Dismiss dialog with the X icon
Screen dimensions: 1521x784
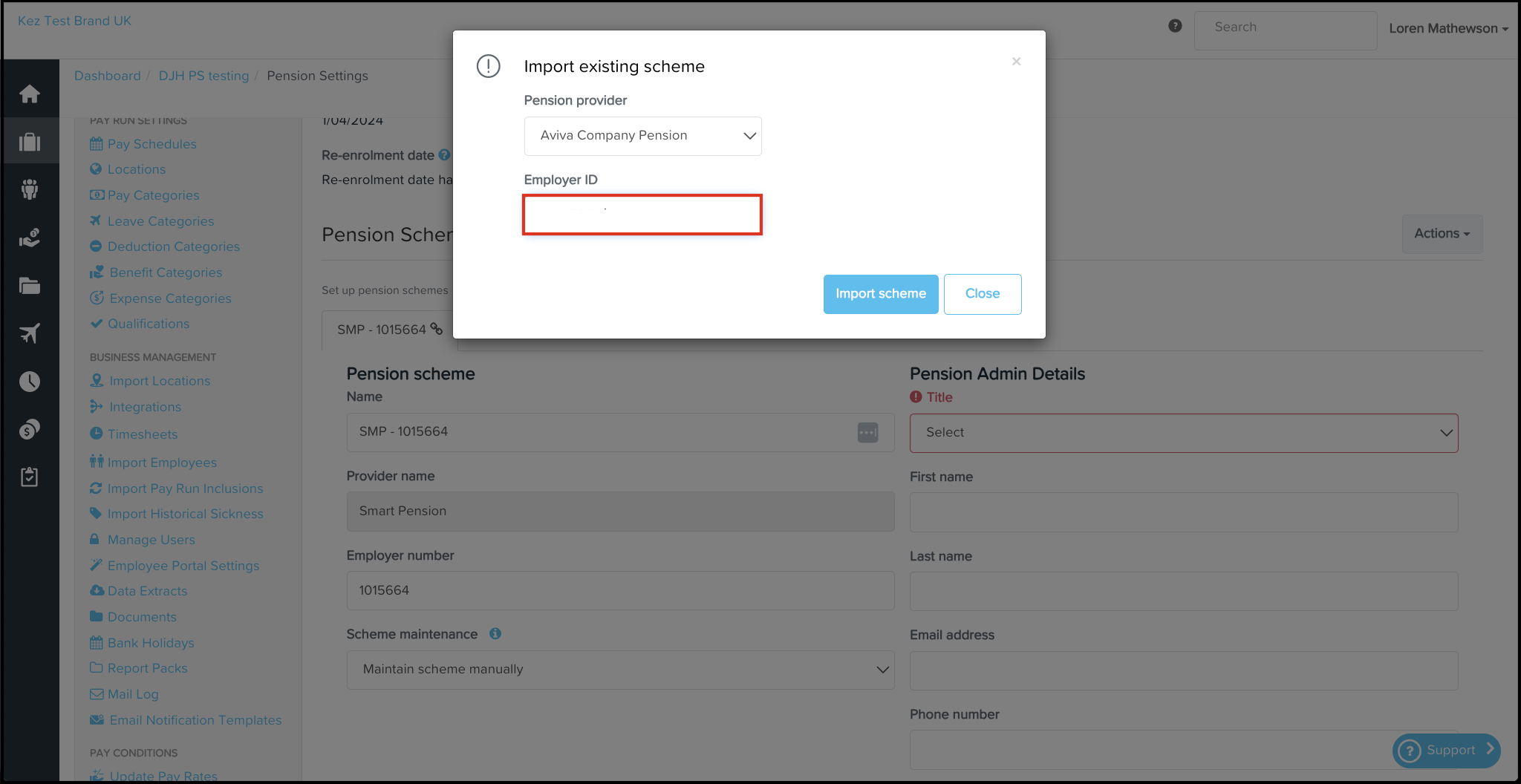tap(1016, 62)
